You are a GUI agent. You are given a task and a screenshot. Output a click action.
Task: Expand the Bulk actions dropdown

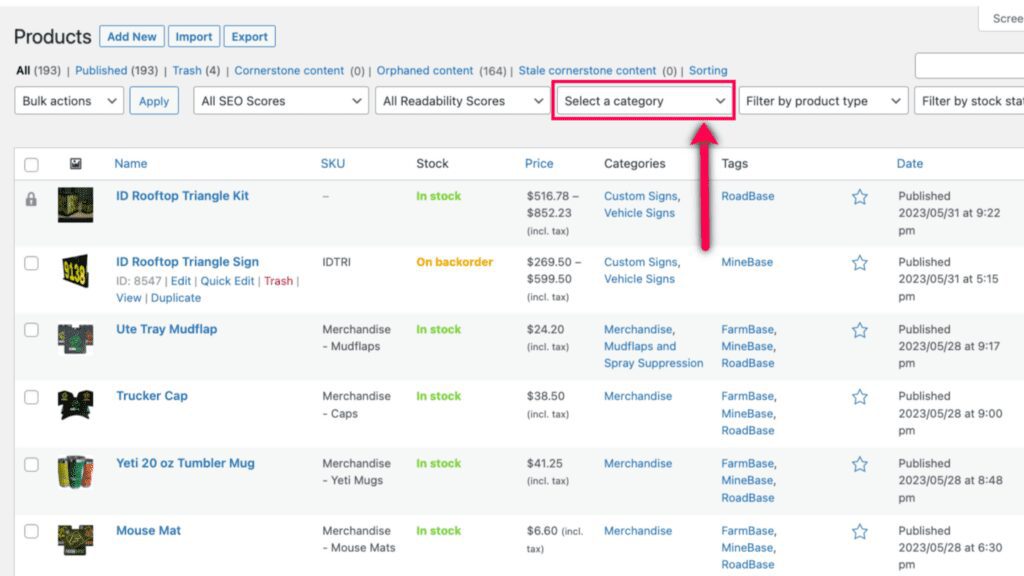click(66, 101)
